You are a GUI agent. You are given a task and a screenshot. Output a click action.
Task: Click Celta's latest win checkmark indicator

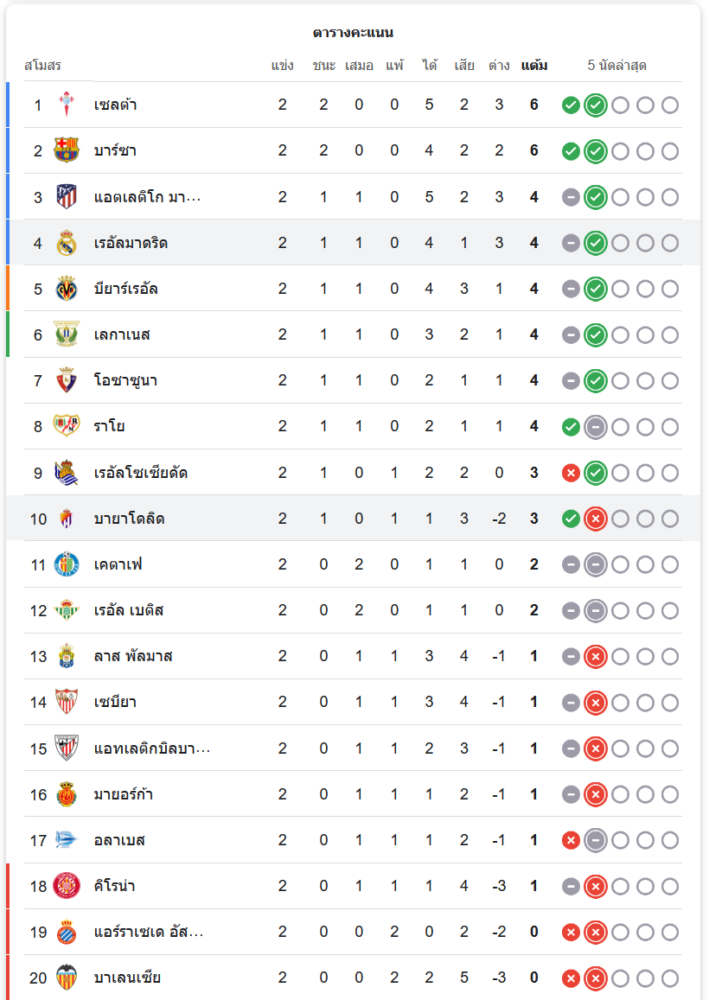click(x=595, y=105)
